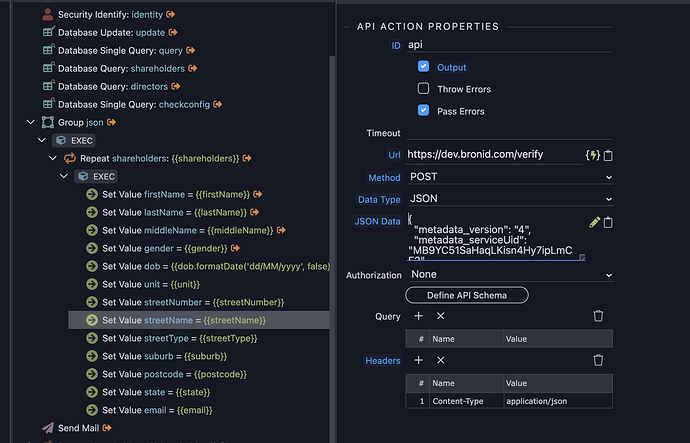Click the ID input field containing api
The image size is (690, 443).
[509, 45]
